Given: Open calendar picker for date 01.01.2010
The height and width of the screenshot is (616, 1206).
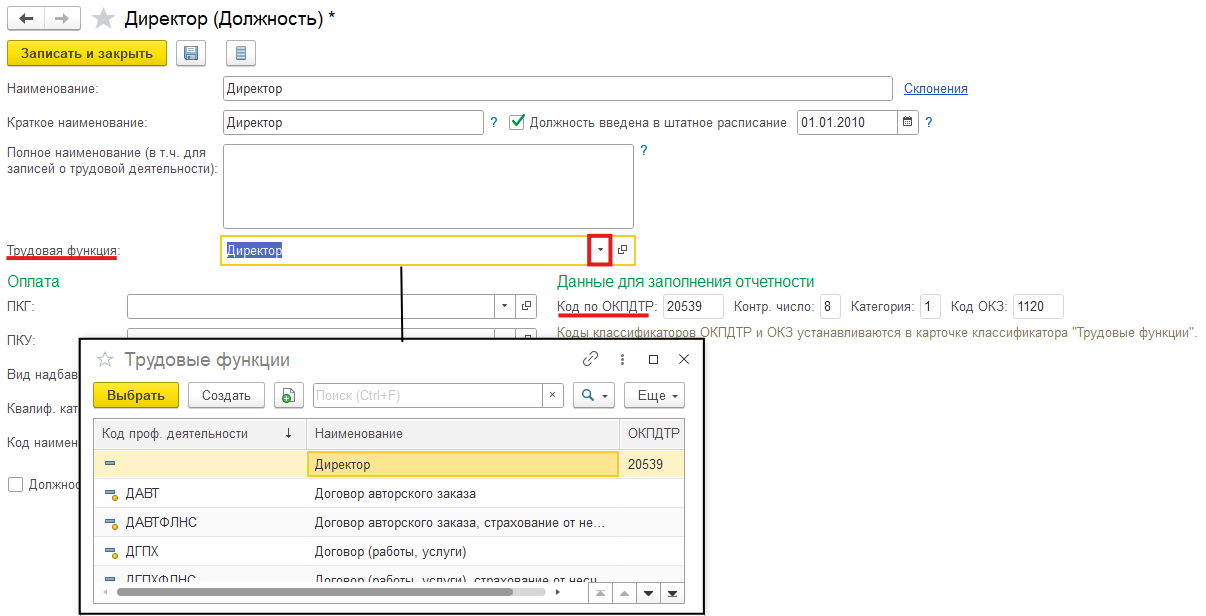Looking at the screenshot, I should tap(908, 123).
